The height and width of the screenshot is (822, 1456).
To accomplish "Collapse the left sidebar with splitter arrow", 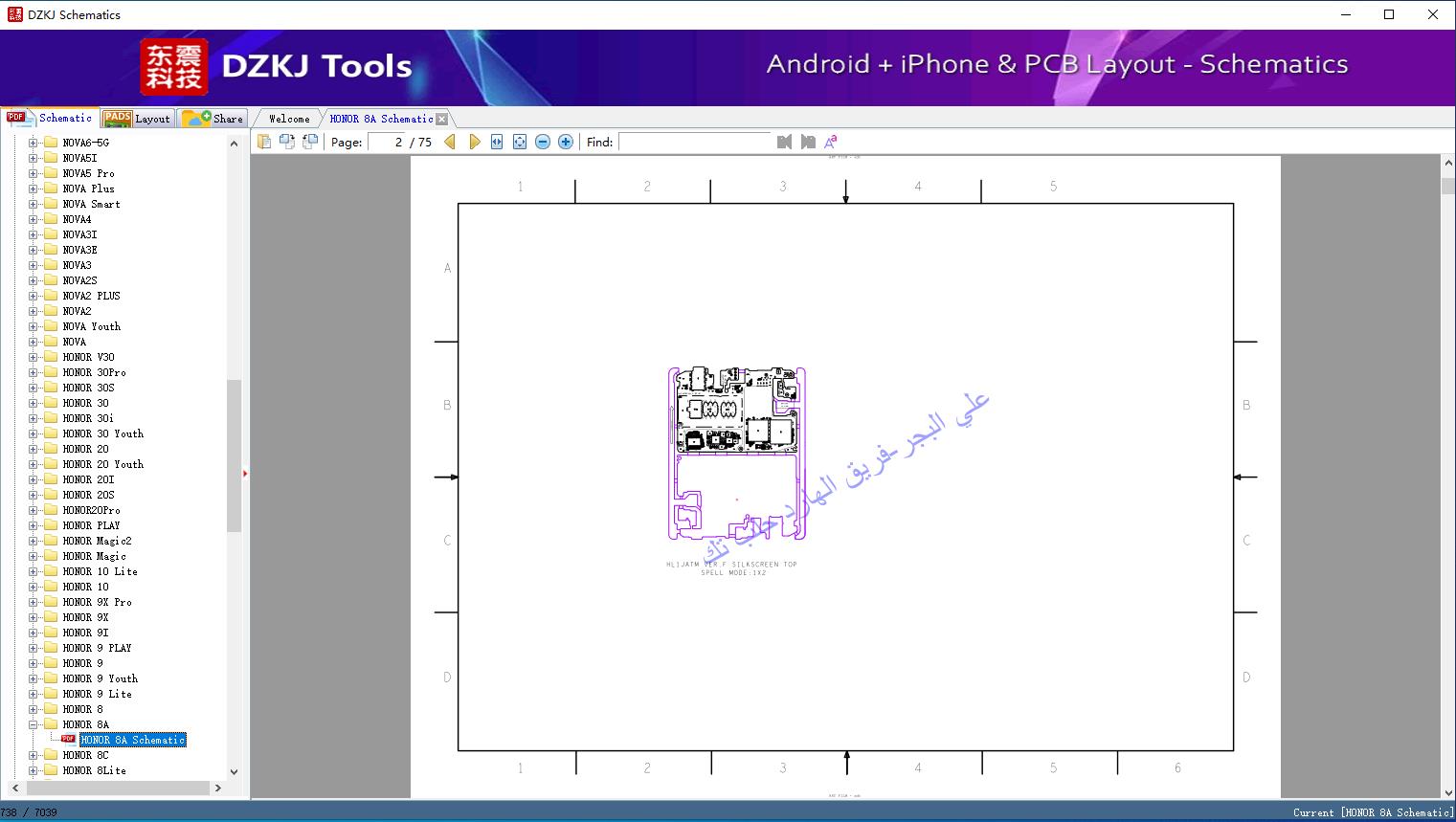I will [x=245, y=473].
